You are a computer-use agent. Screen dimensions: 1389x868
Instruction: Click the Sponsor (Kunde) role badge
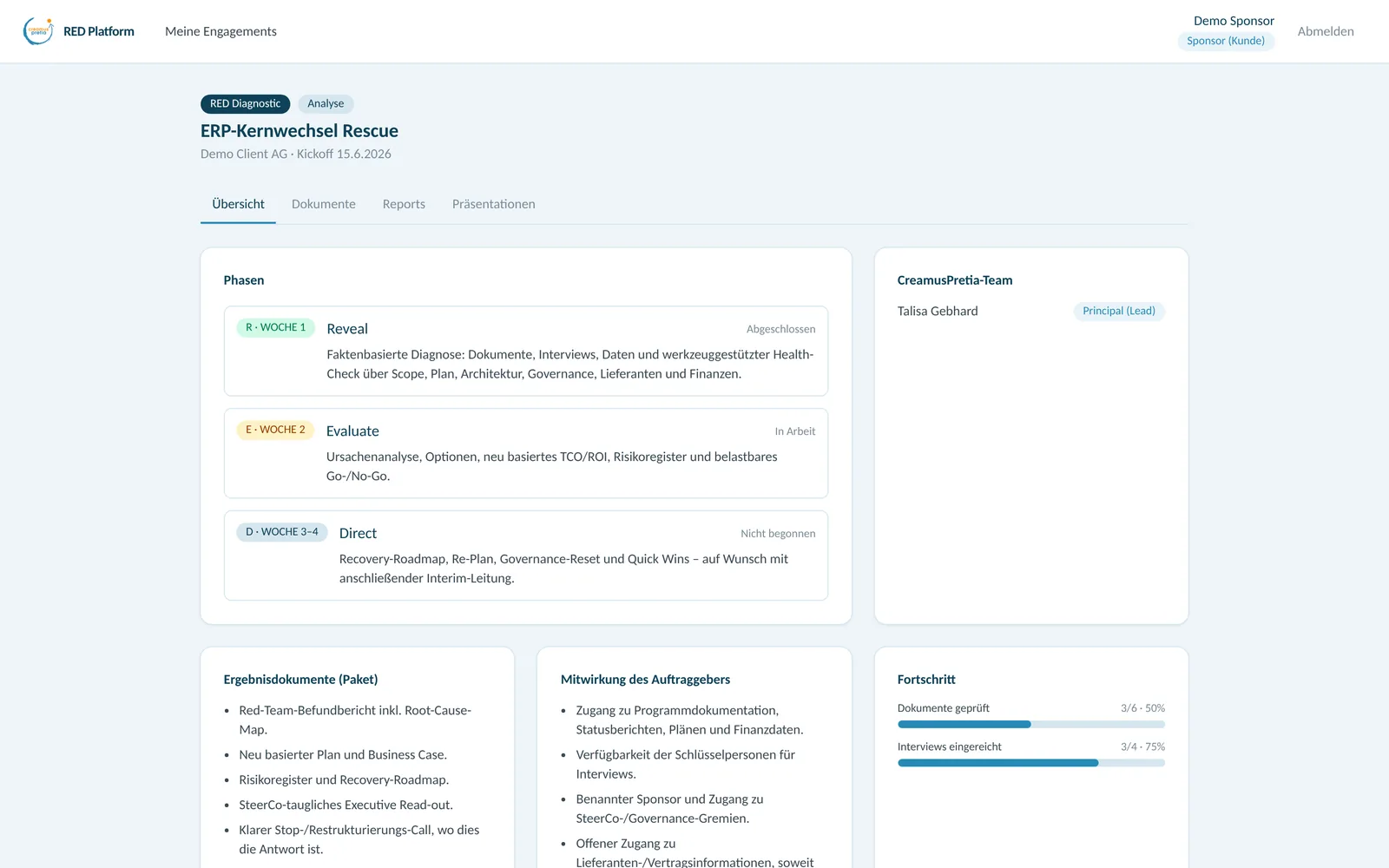click(x=1226, y=41)
